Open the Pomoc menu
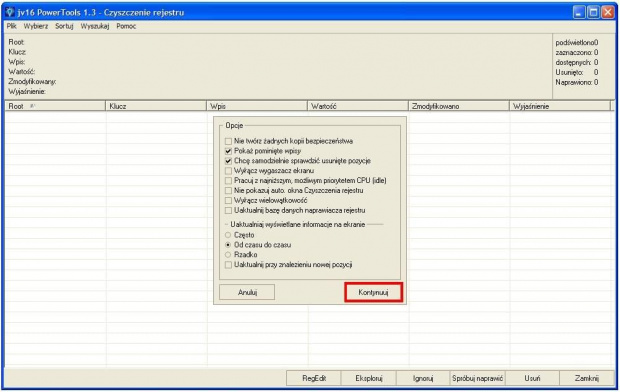620x392 pixels. tap(126, 26)
